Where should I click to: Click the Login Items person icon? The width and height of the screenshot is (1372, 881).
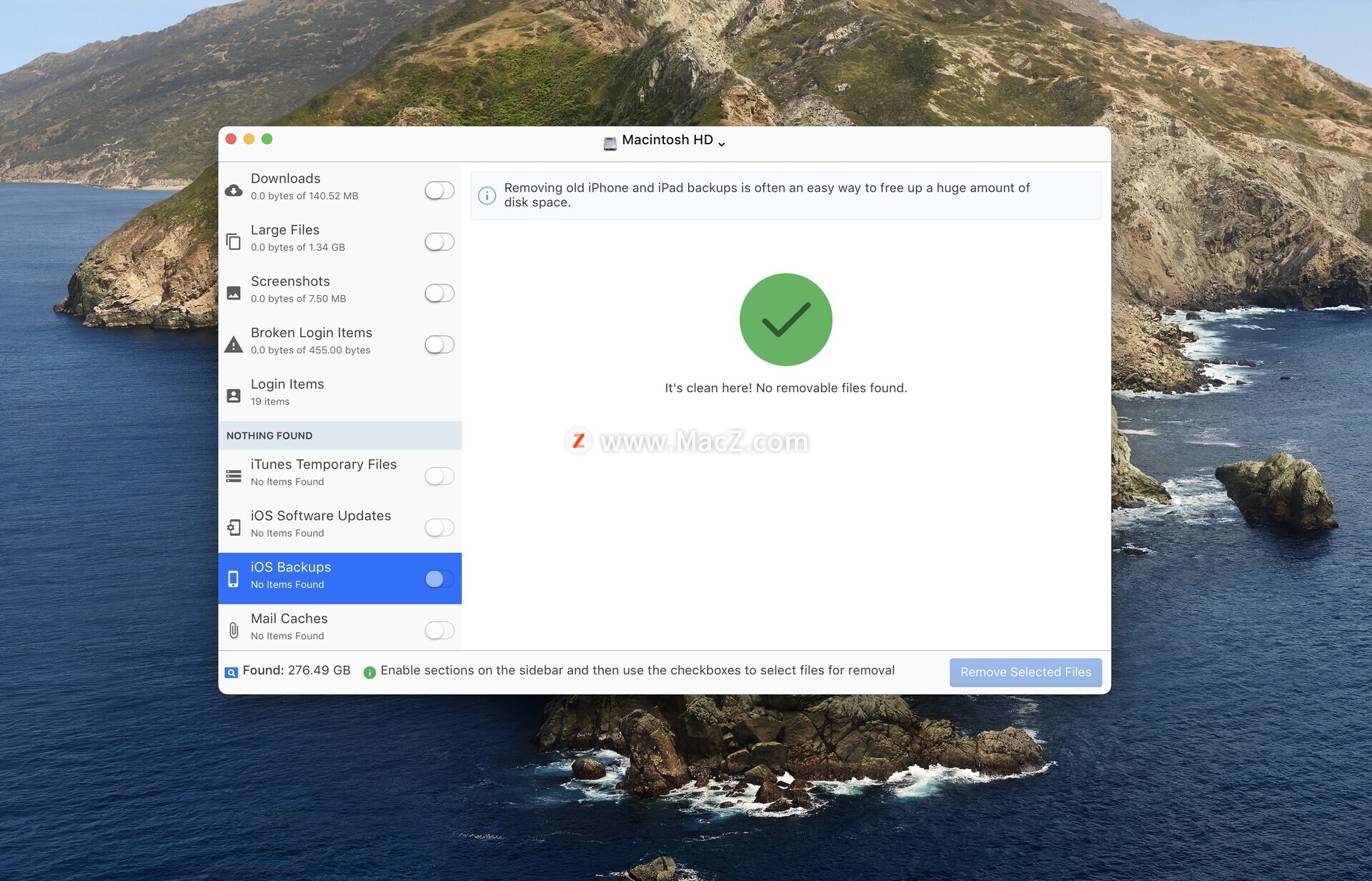pos(234,396)
